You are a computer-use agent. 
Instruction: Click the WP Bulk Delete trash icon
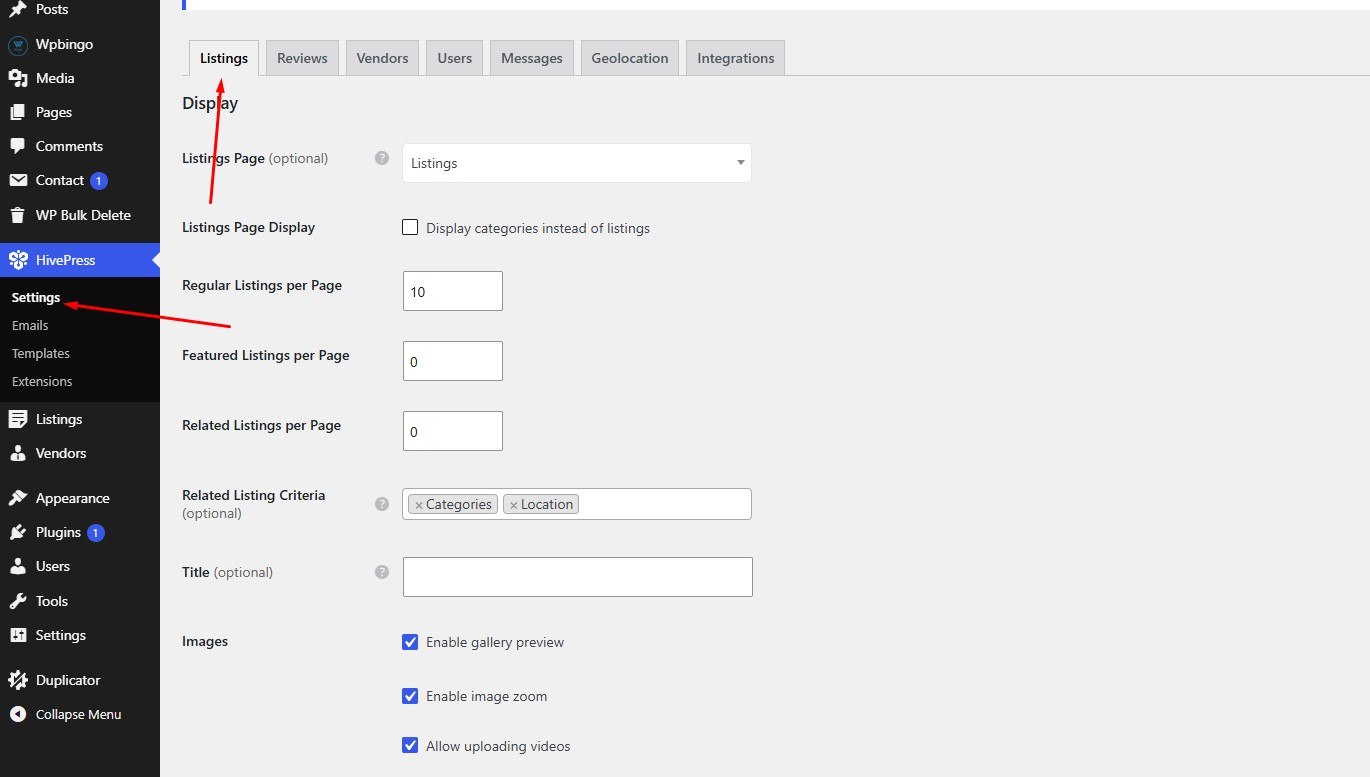click(17, 215)
